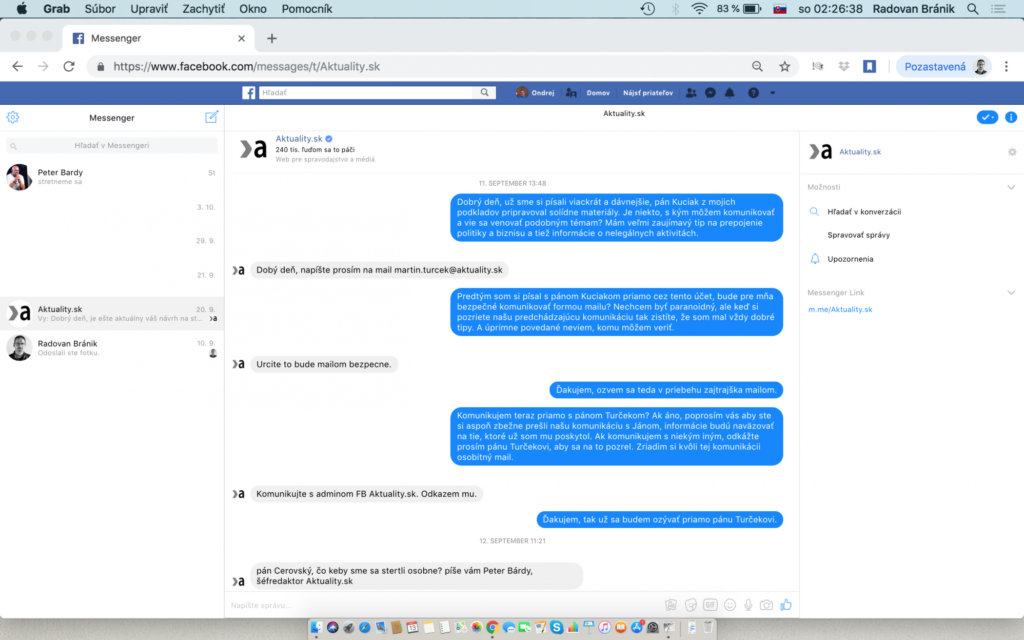Open Messenger settings gear icon
1024x640 pixels.
click(12, 118)
